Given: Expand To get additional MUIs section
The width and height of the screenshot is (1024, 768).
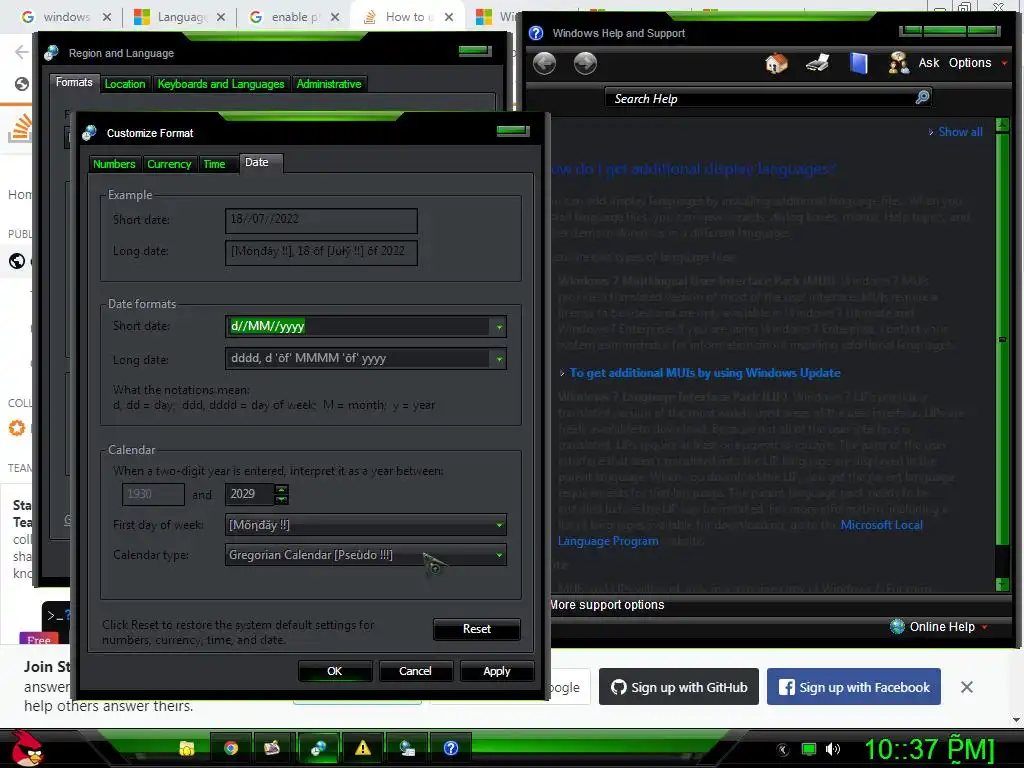Looking at the screenshot, I should (x=705, y=373).
